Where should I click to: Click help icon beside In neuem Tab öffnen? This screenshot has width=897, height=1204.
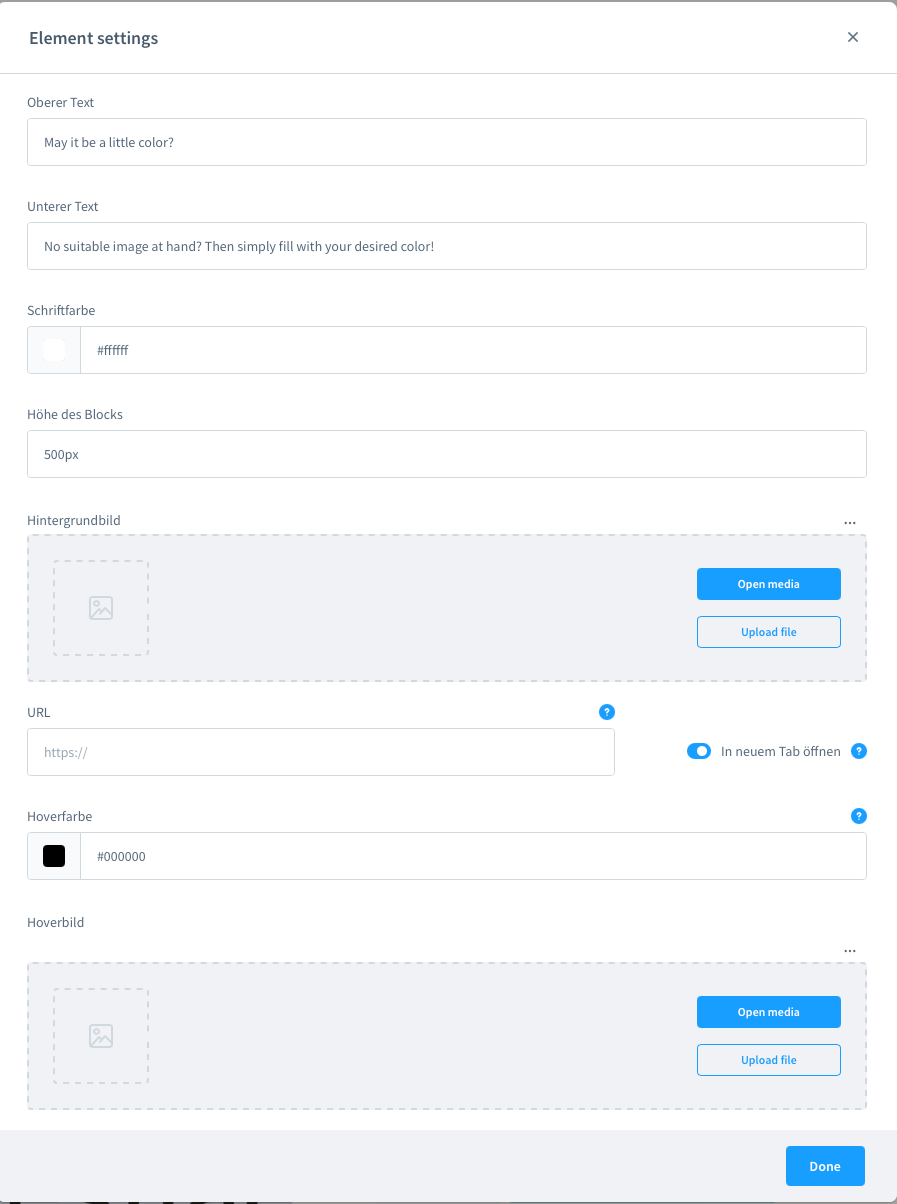(x=858, y=751)
